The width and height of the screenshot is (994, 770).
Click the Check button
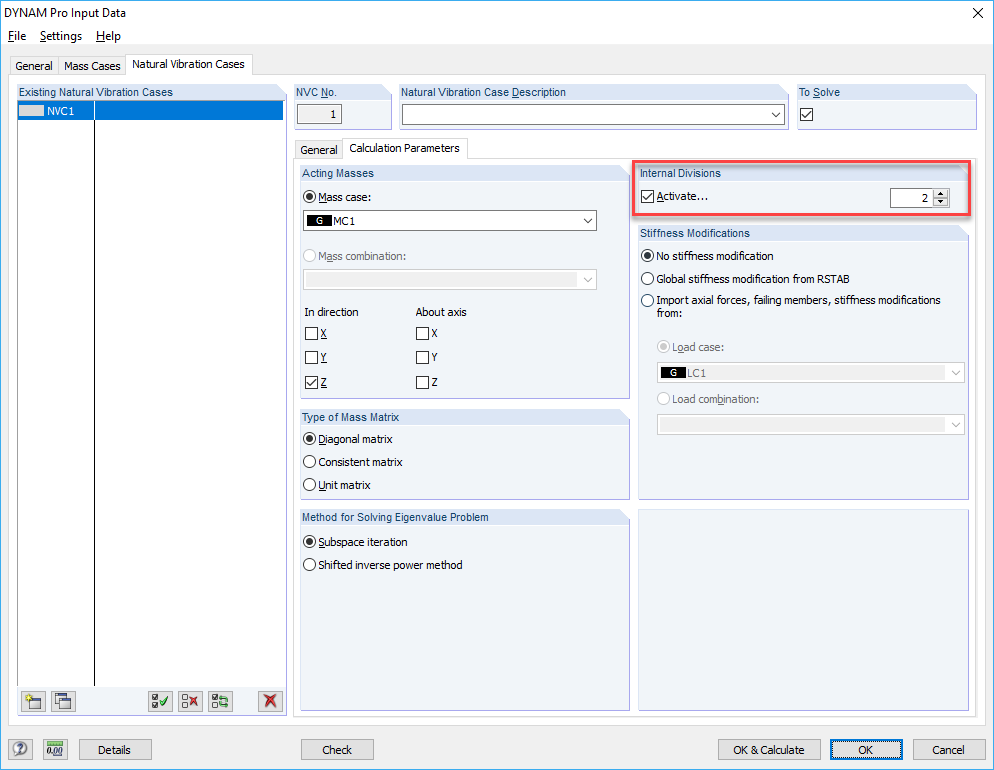tap(337, 750)
